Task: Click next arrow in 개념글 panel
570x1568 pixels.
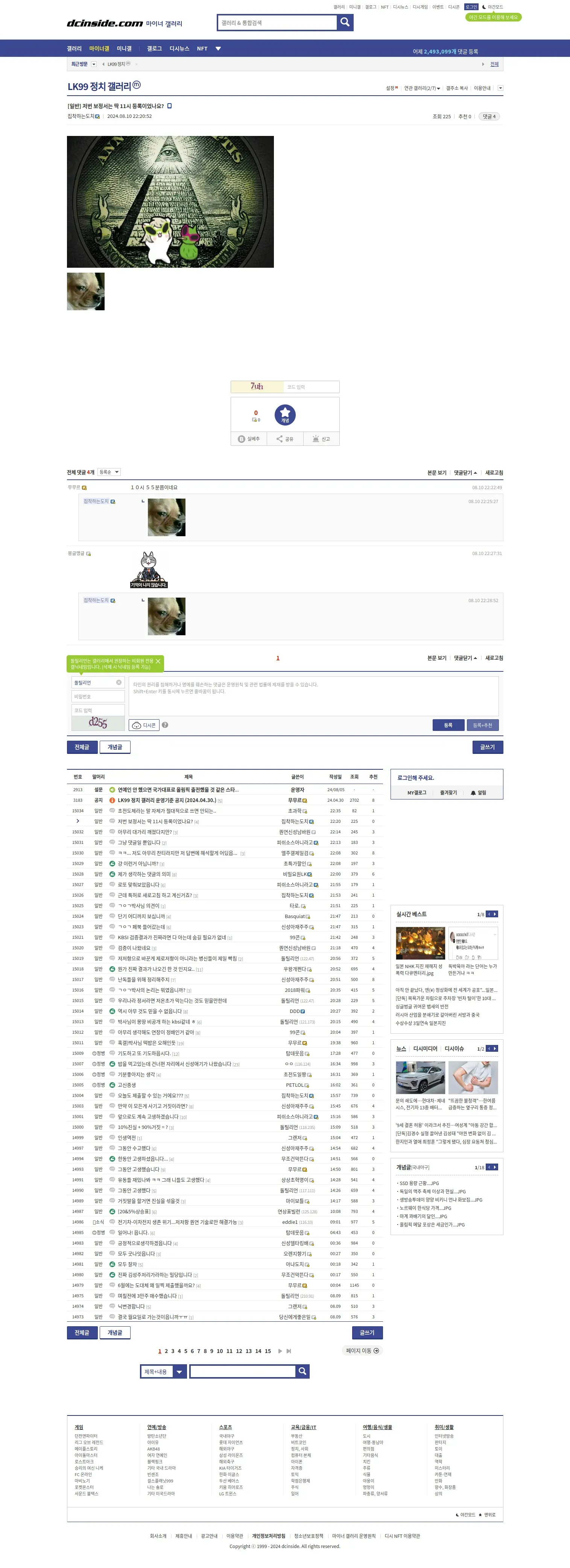Action: tap(495, 1167)
